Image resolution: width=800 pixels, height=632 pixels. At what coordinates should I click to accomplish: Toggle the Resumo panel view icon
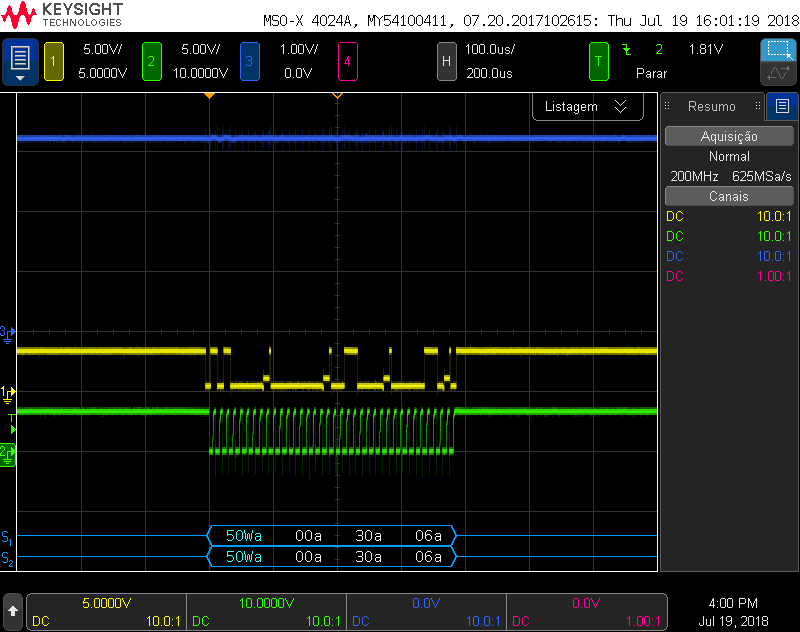(x=782, y=106)
